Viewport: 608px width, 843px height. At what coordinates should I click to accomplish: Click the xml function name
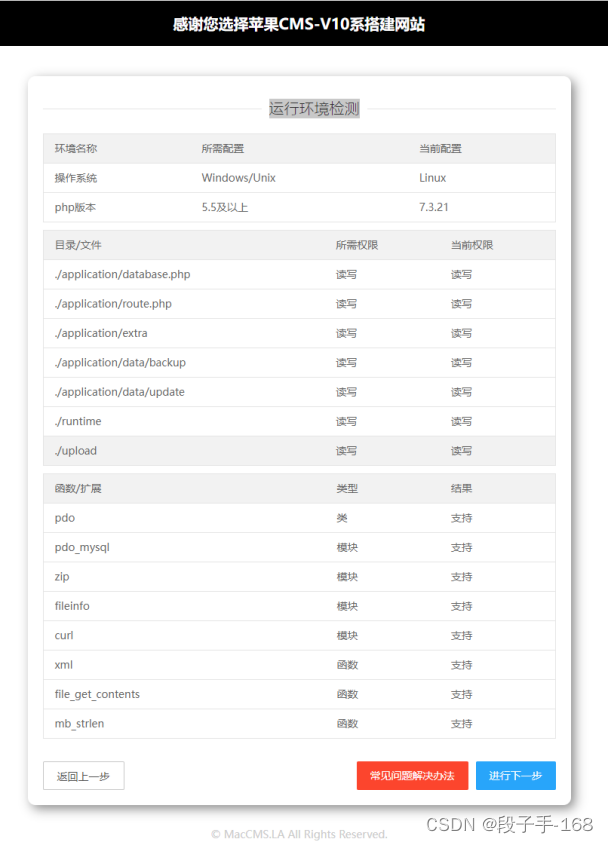point(63,665)
